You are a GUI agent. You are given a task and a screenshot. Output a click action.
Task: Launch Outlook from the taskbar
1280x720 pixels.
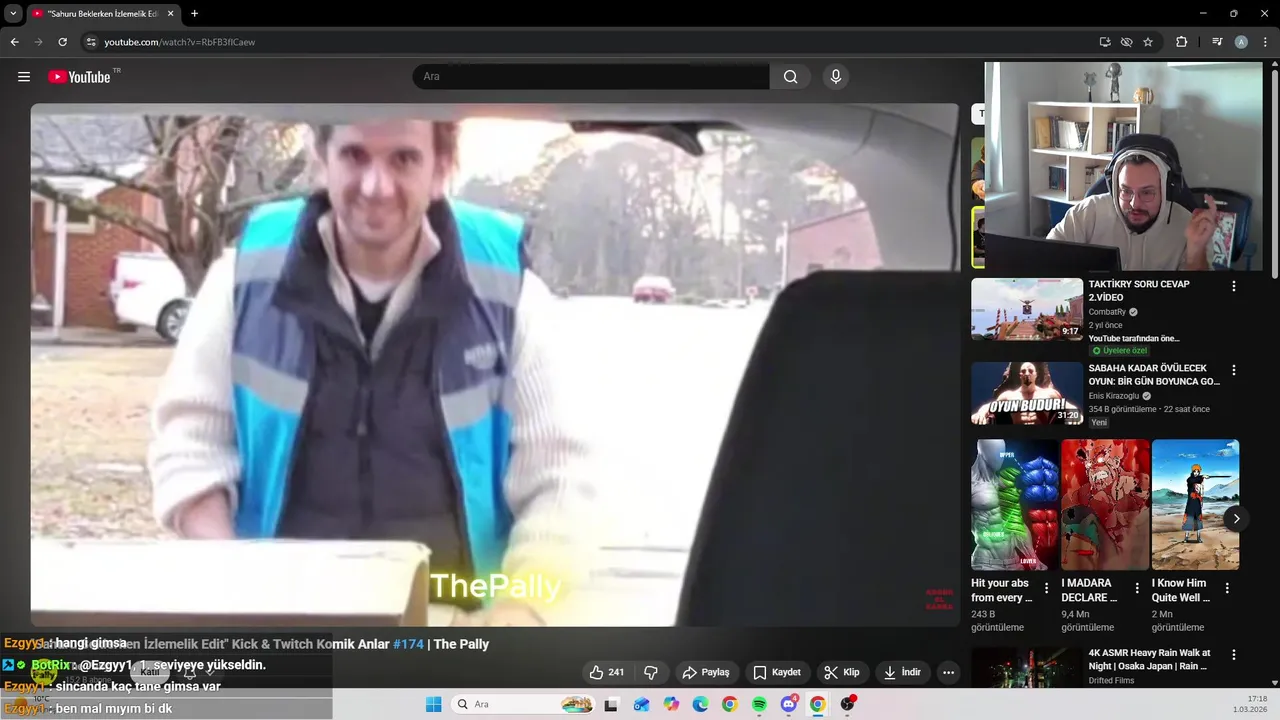pyautogui.click(x=641, y=704)
